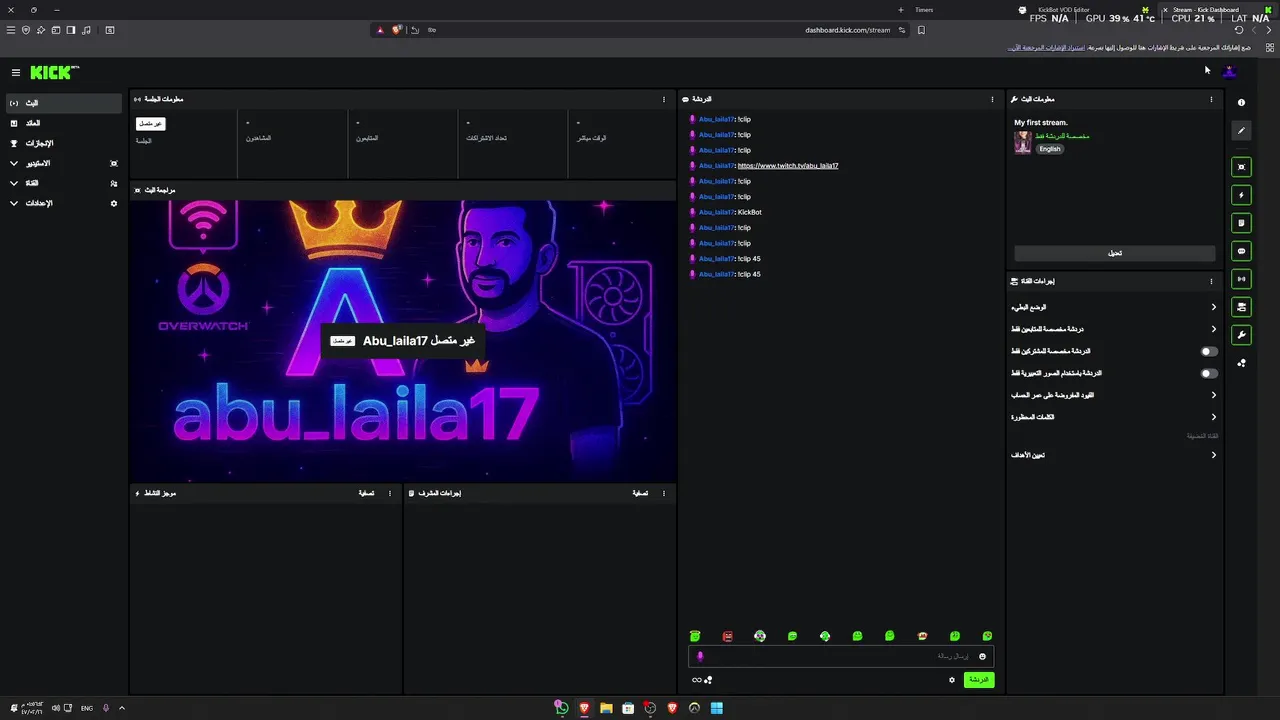Image resolution: width=1280 pixels, height=720 pixels.
Task: Toggle the channel actions widget icon in right sidebar
Action: [1241, 307]
